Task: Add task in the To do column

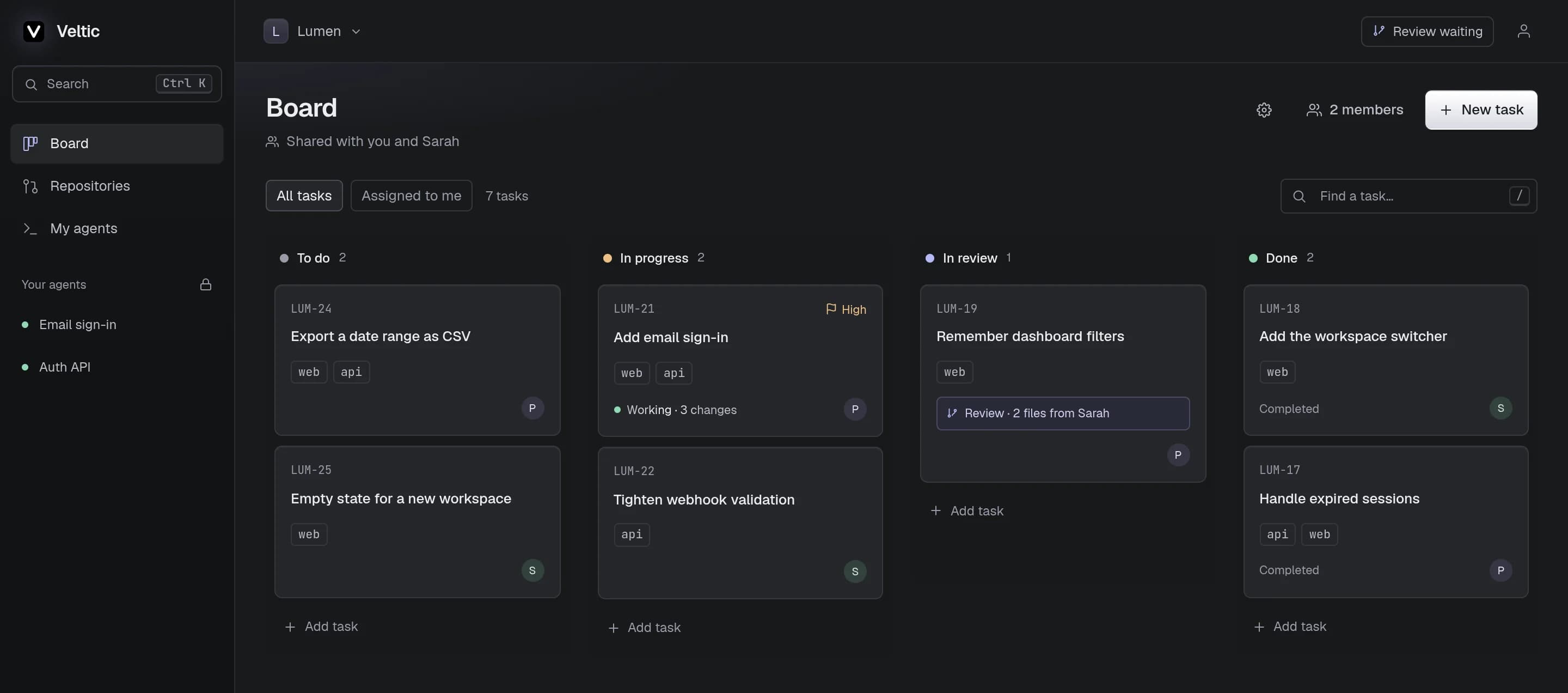Action: [321, 627]
